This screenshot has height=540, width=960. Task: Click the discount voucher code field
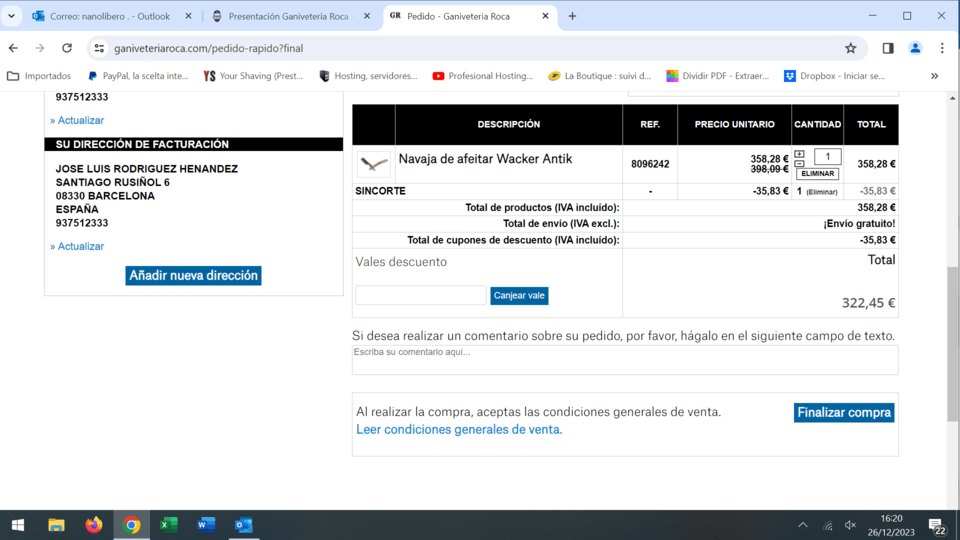[x=420, y=295]
